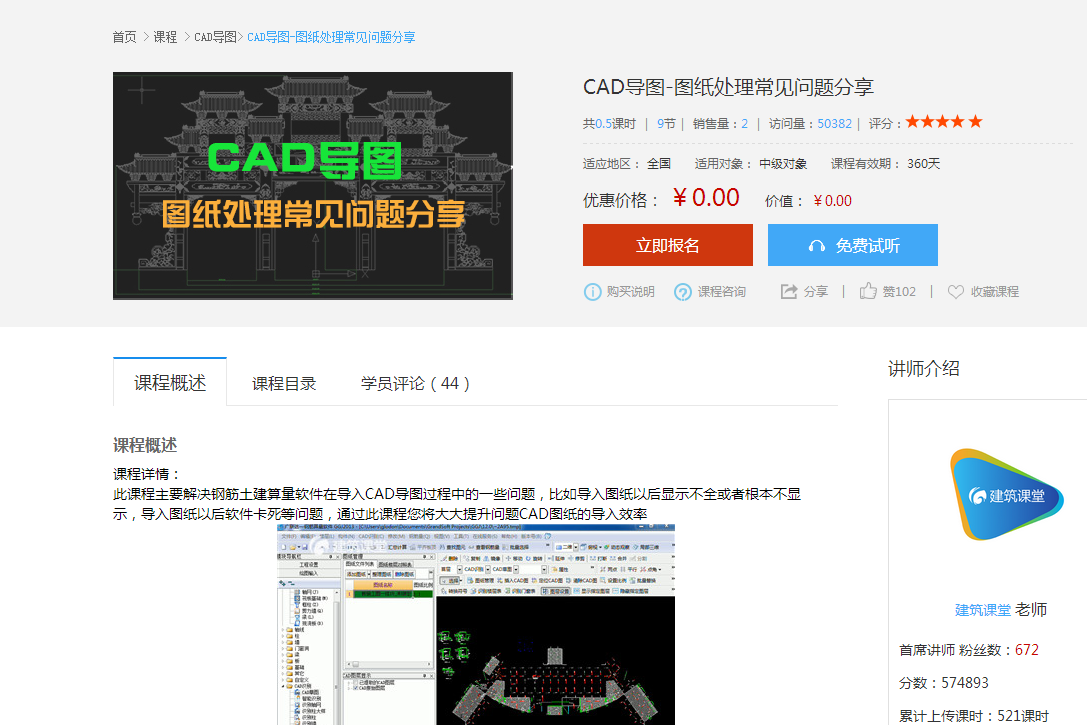
Task: Click current page breadcrumb CAD导图-图纸处理常见问题分享
Action: tap(331, 37)
